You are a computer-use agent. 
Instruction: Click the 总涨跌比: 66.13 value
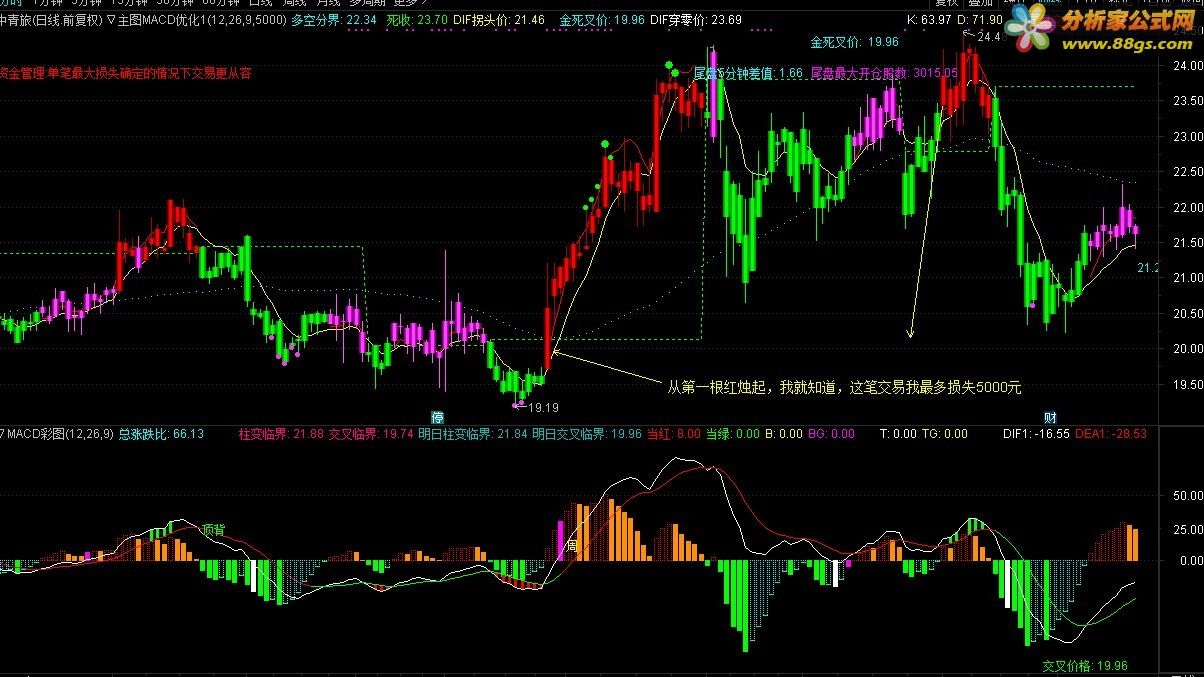(161, 434)
